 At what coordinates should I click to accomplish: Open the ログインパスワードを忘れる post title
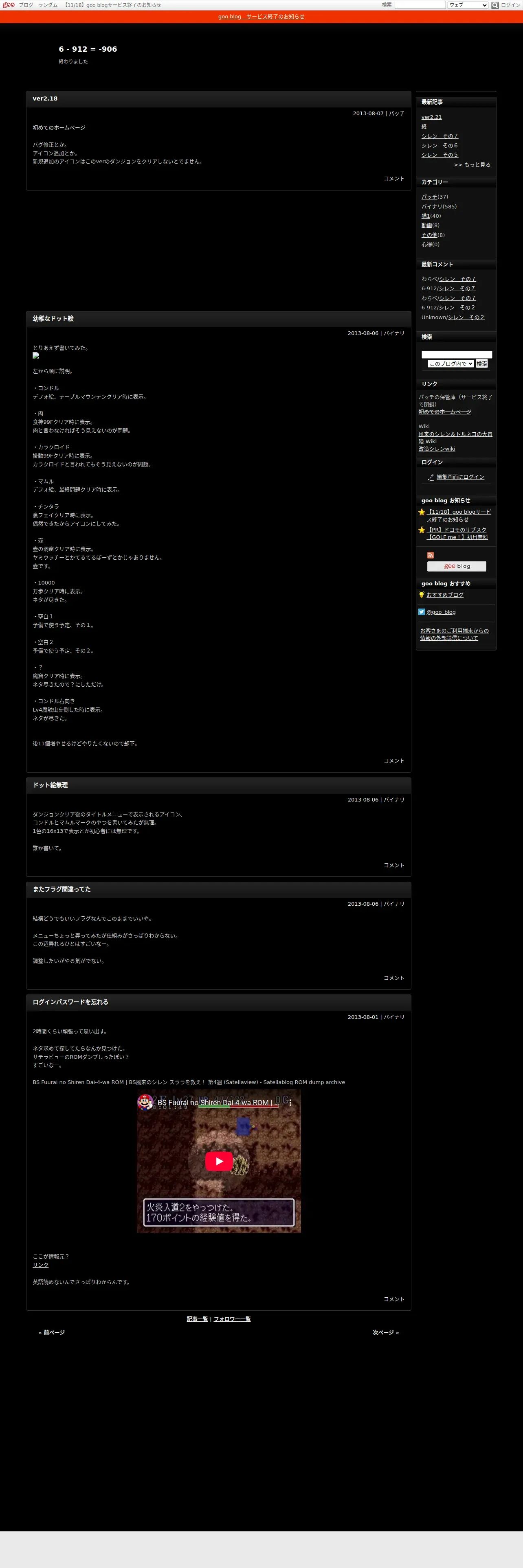click(70, 1002)
